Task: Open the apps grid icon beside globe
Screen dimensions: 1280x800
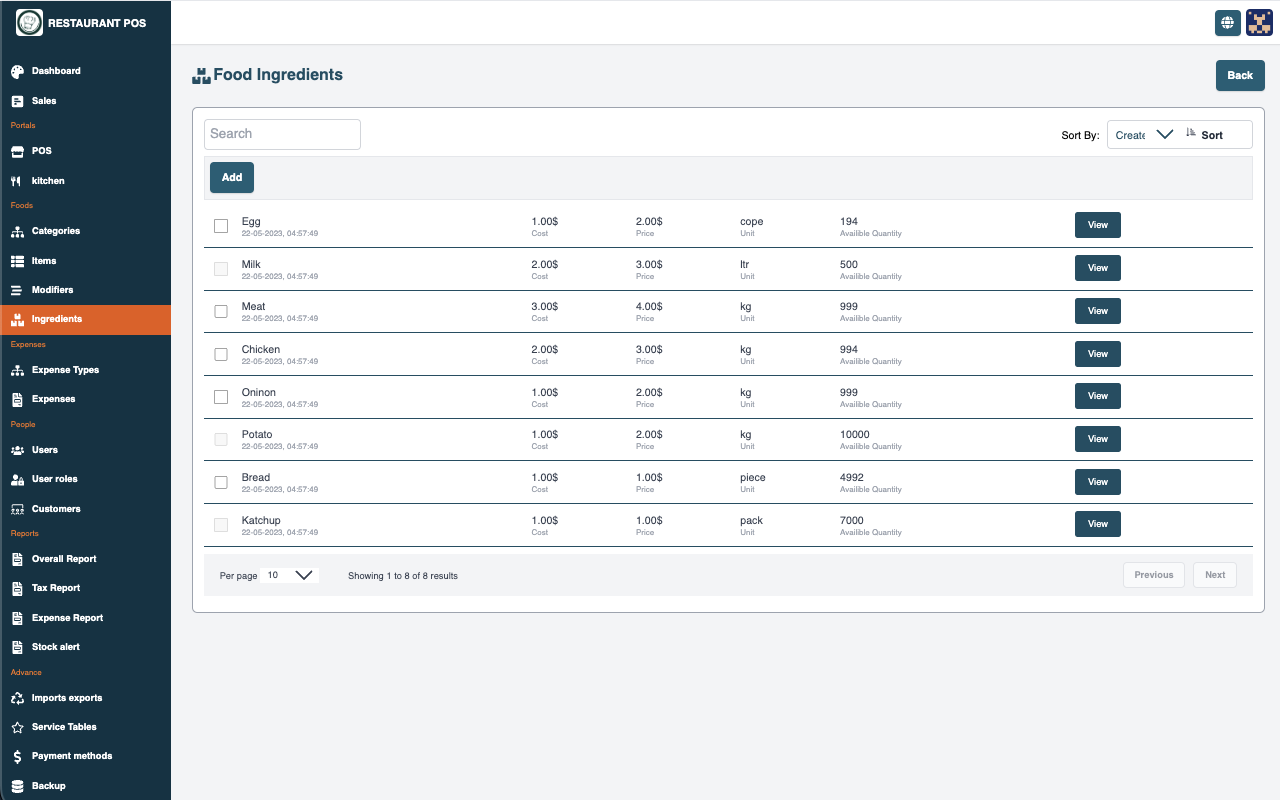Action: pos(1259,22)
